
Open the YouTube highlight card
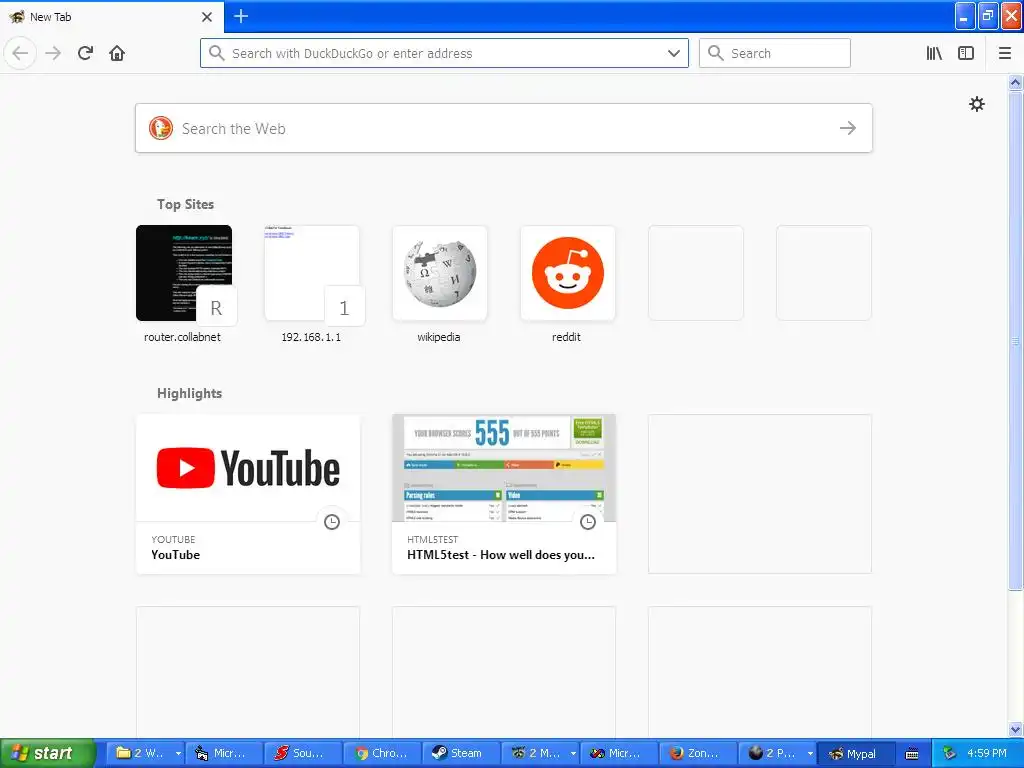click(x=248, y=494)
